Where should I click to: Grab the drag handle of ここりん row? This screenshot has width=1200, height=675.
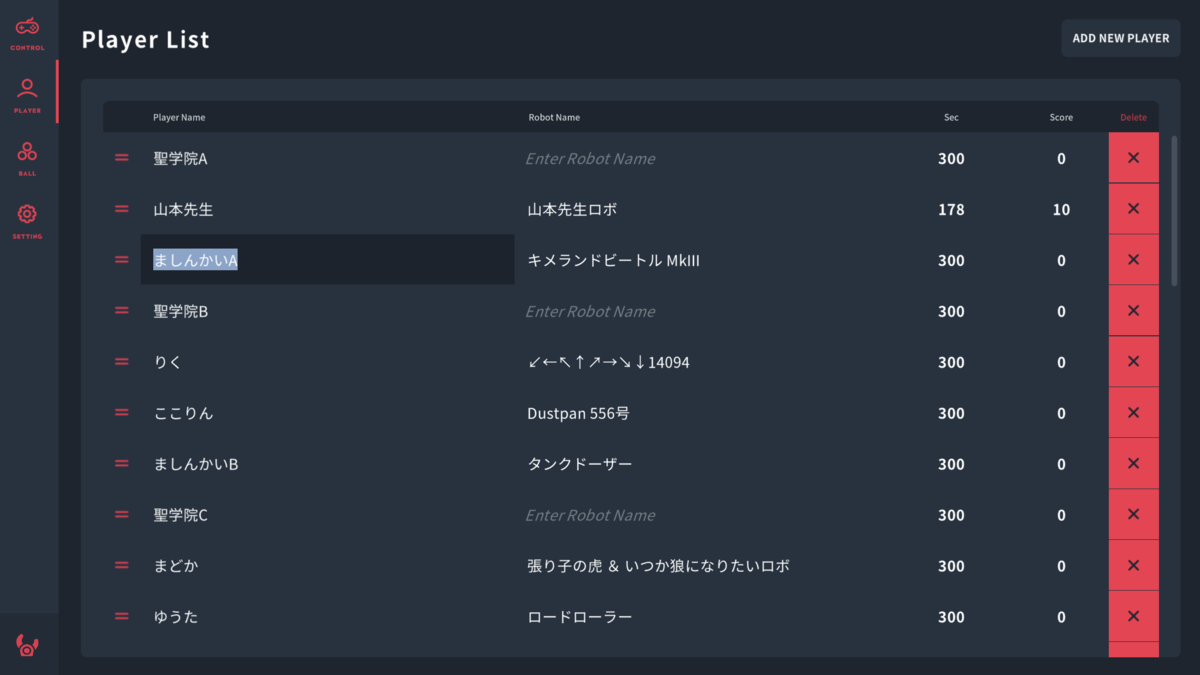[x=122, y=413]
